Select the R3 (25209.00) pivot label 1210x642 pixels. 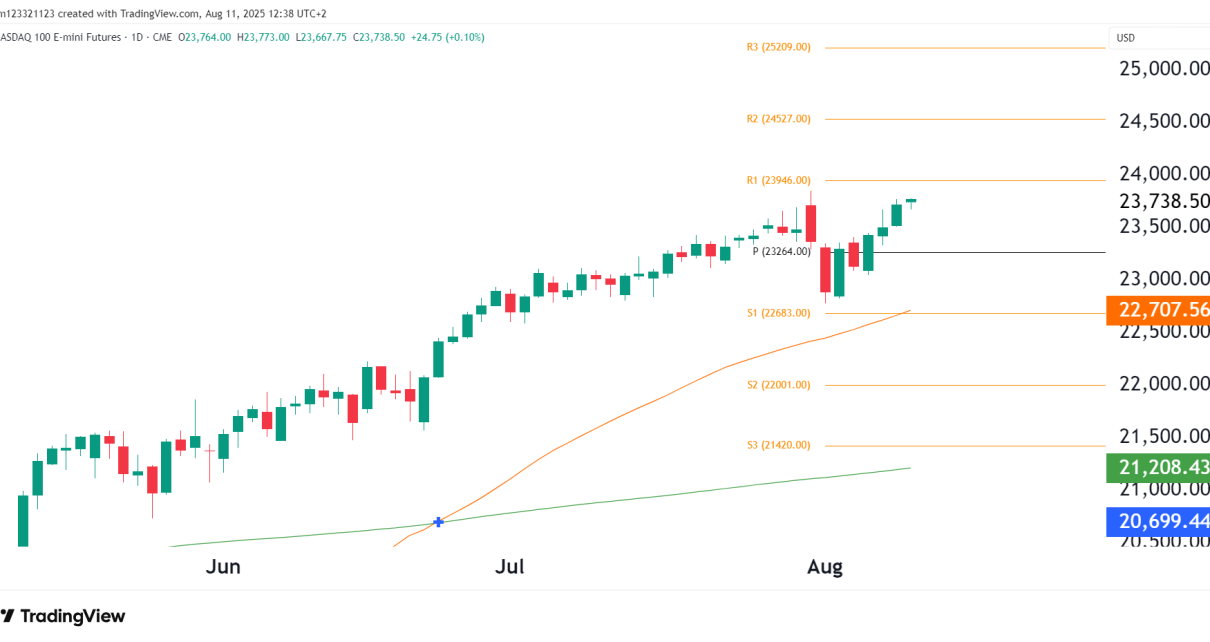pyautogui.click(x=778, y=47)
